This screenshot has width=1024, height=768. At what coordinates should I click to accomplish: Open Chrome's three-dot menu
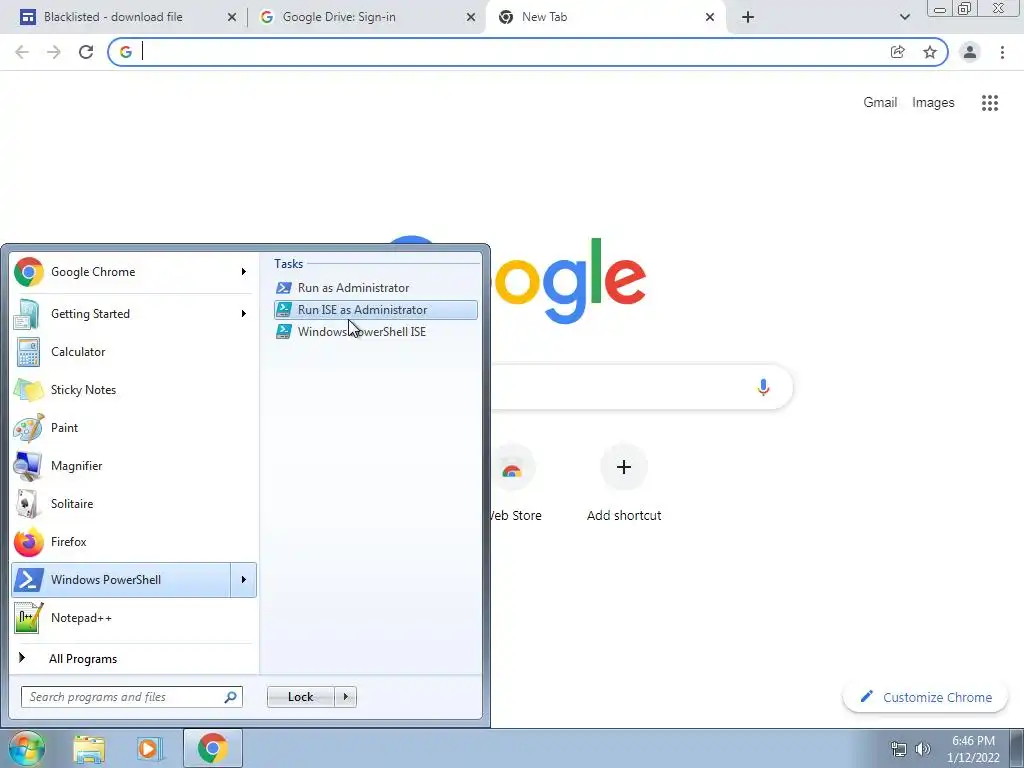click(1002, 52)
